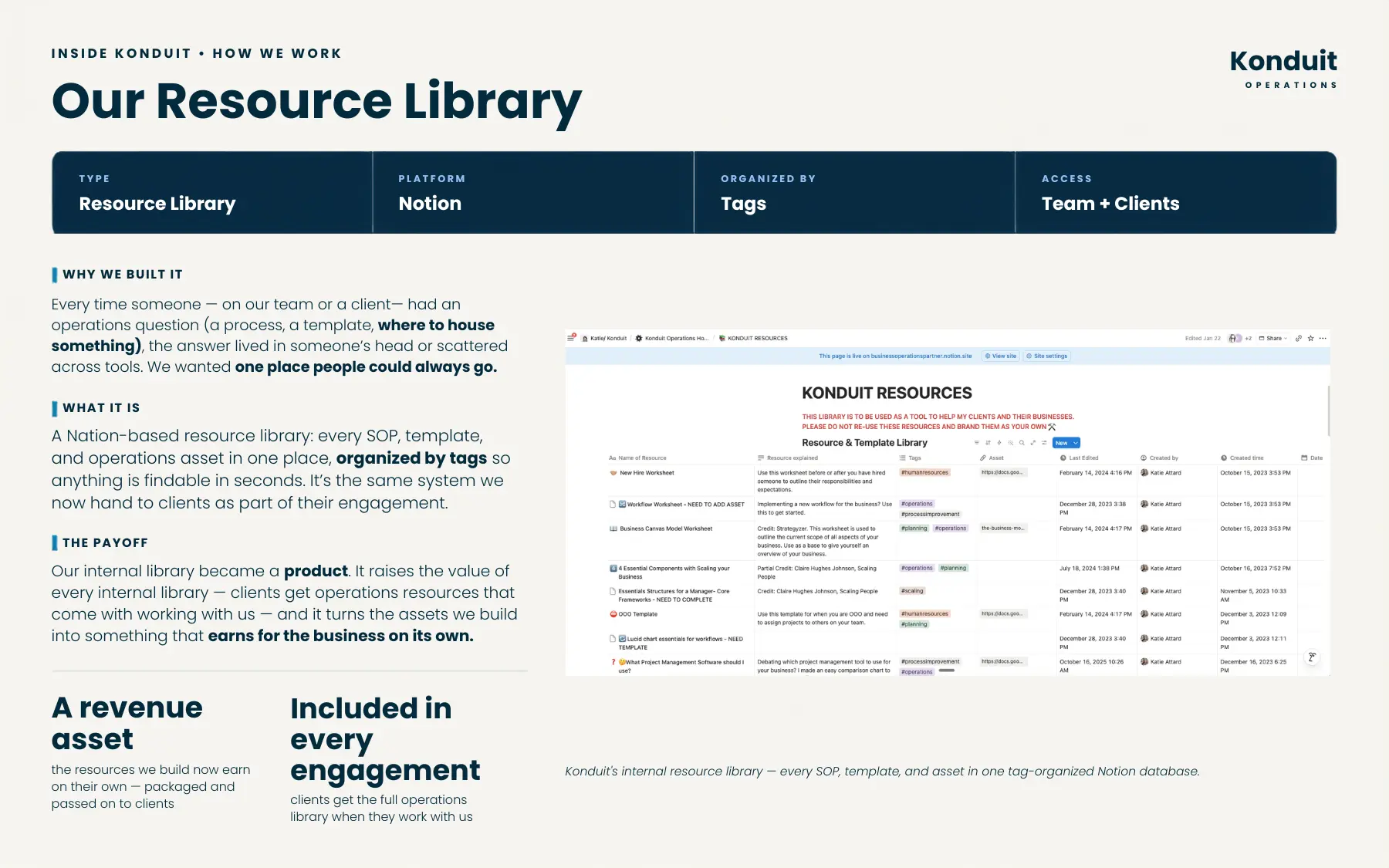This screenshot has width=1389, height=868.
Task: Open the Share menu
Action: 1273,338
